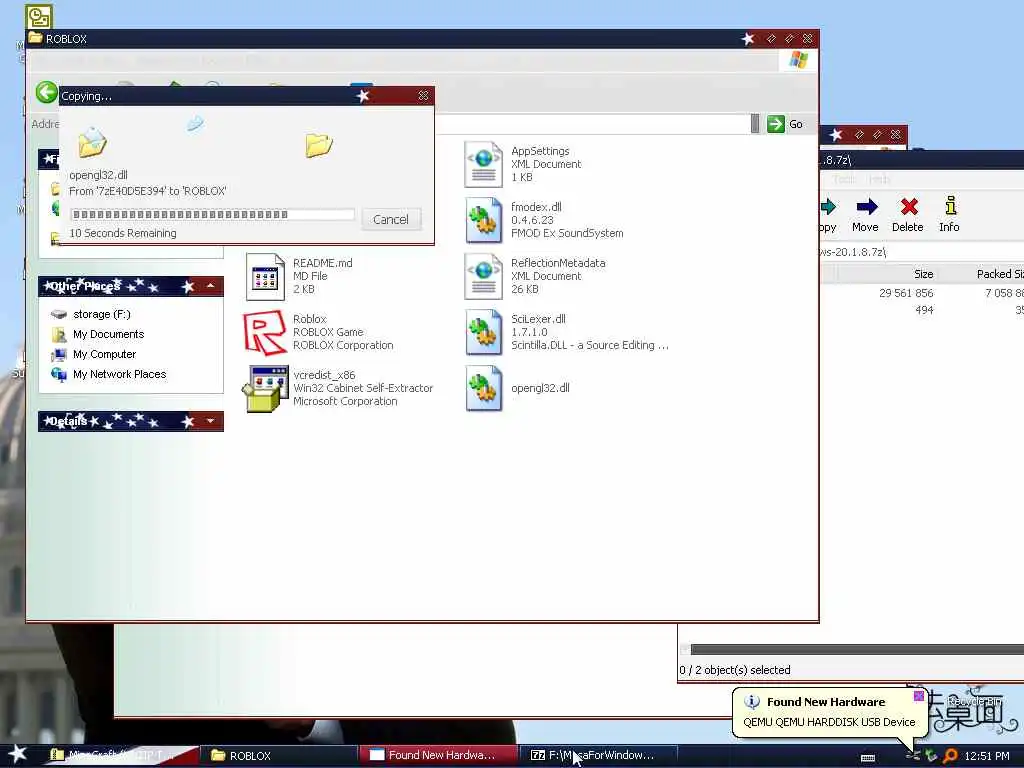Switch to MineCraft taskbar button
The height and width of the screenshot is (768, 1024).
pos(121,756)
